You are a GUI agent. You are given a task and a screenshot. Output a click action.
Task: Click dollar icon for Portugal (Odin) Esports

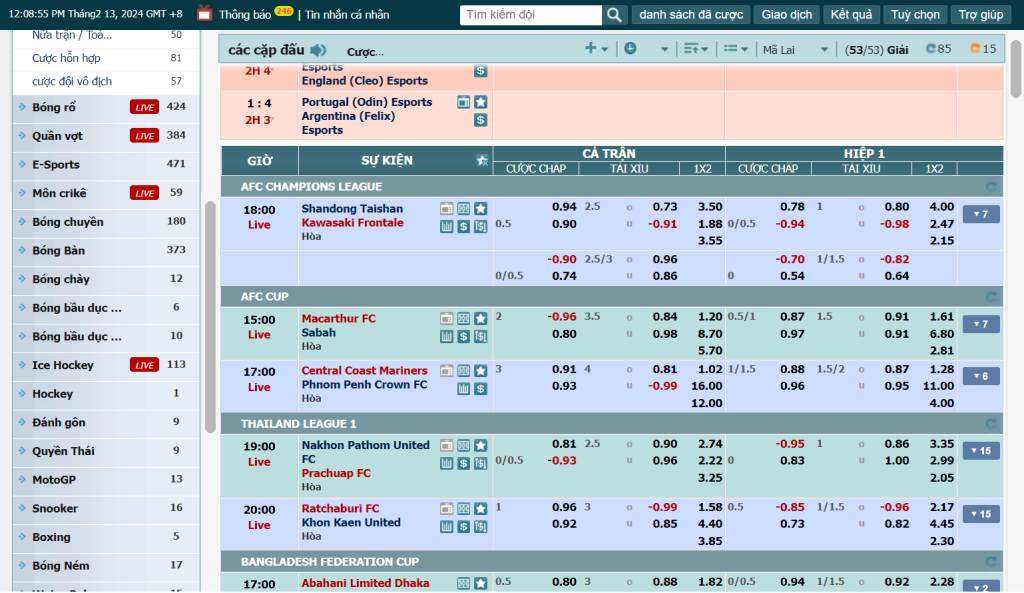point(480,120)
